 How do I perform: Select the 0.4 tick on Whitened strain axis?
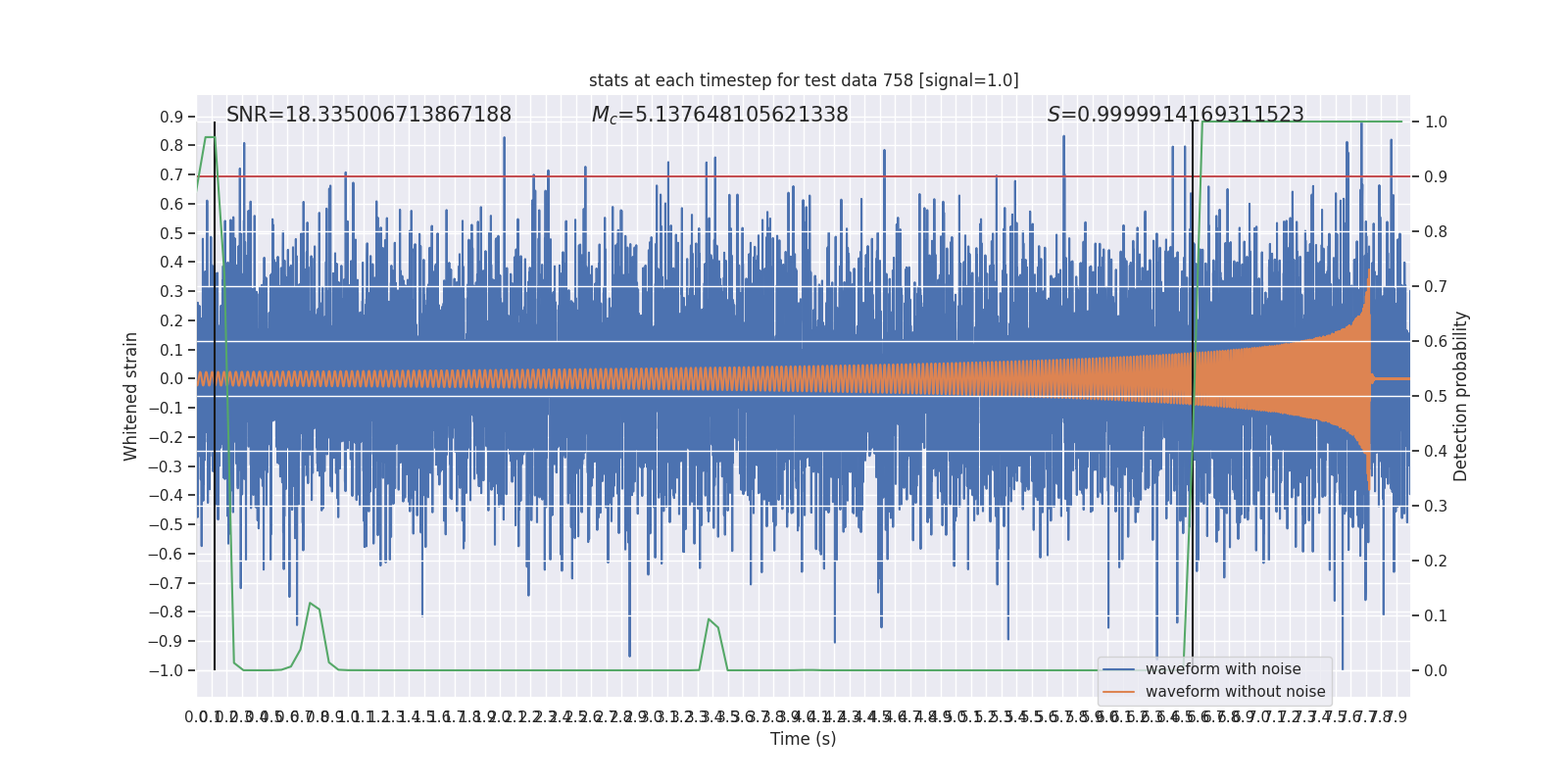171,262
